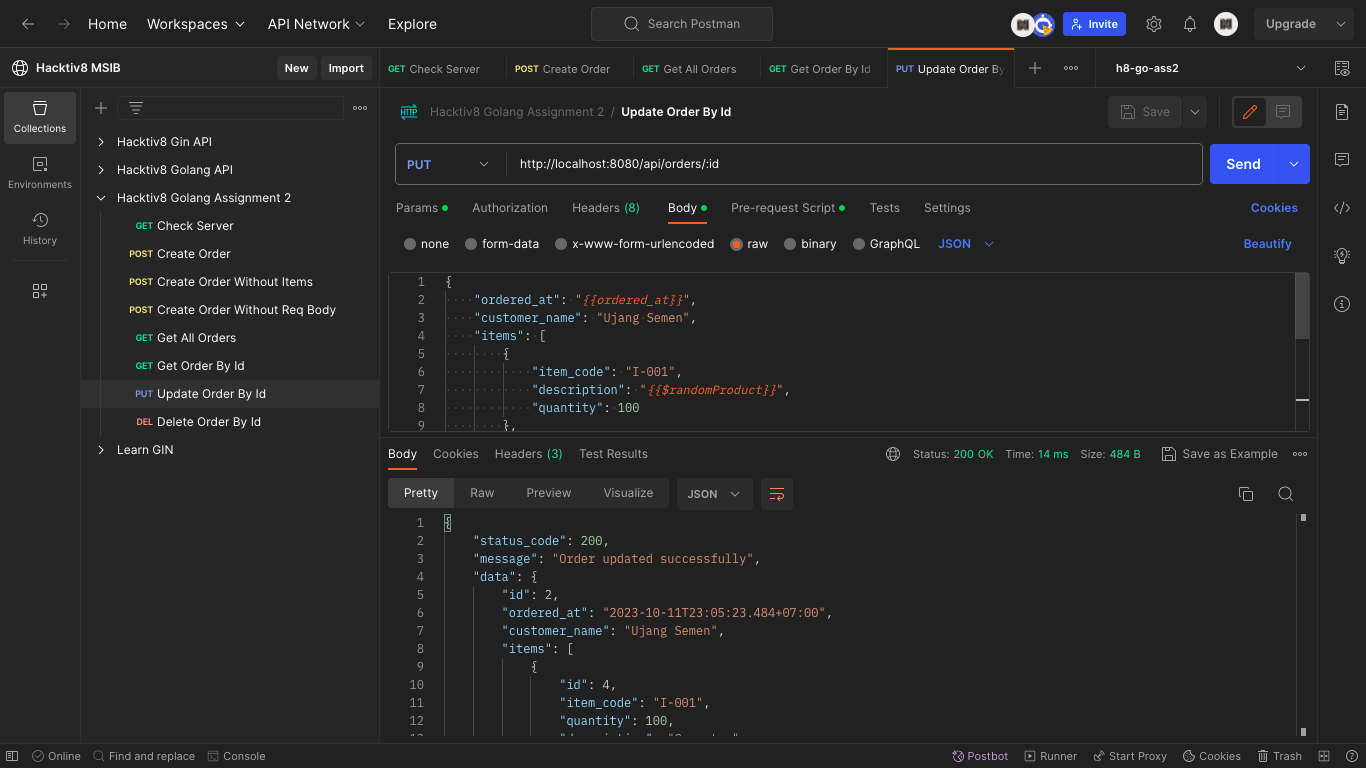1366x768 pixels.
Task: Click the Invite button
Action: click(1094, 24)
